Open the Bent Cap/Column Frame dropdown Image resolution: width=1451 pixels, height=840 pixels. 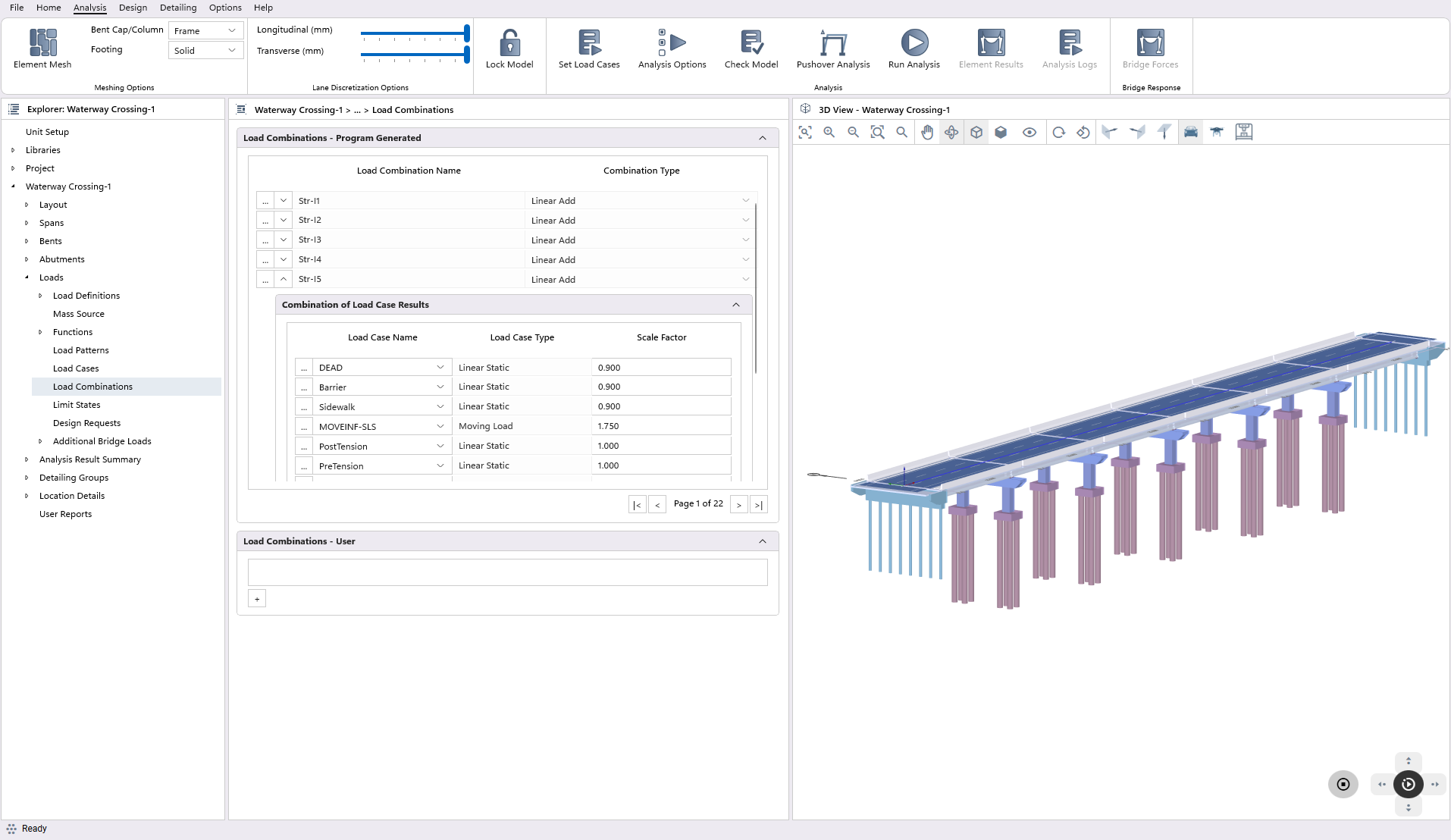[x=205, y=30]
